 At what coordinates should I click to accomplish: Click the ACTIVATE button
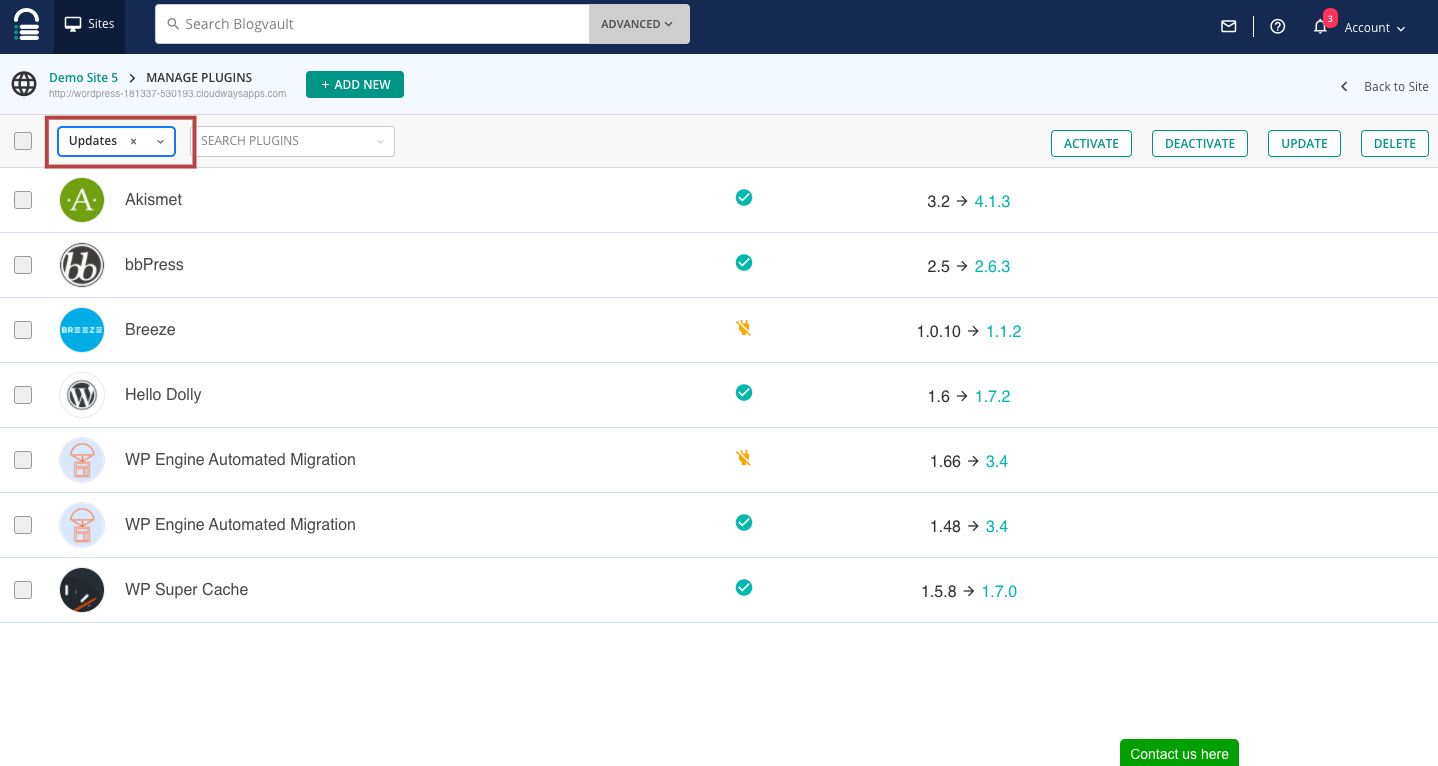[1091, 143]
